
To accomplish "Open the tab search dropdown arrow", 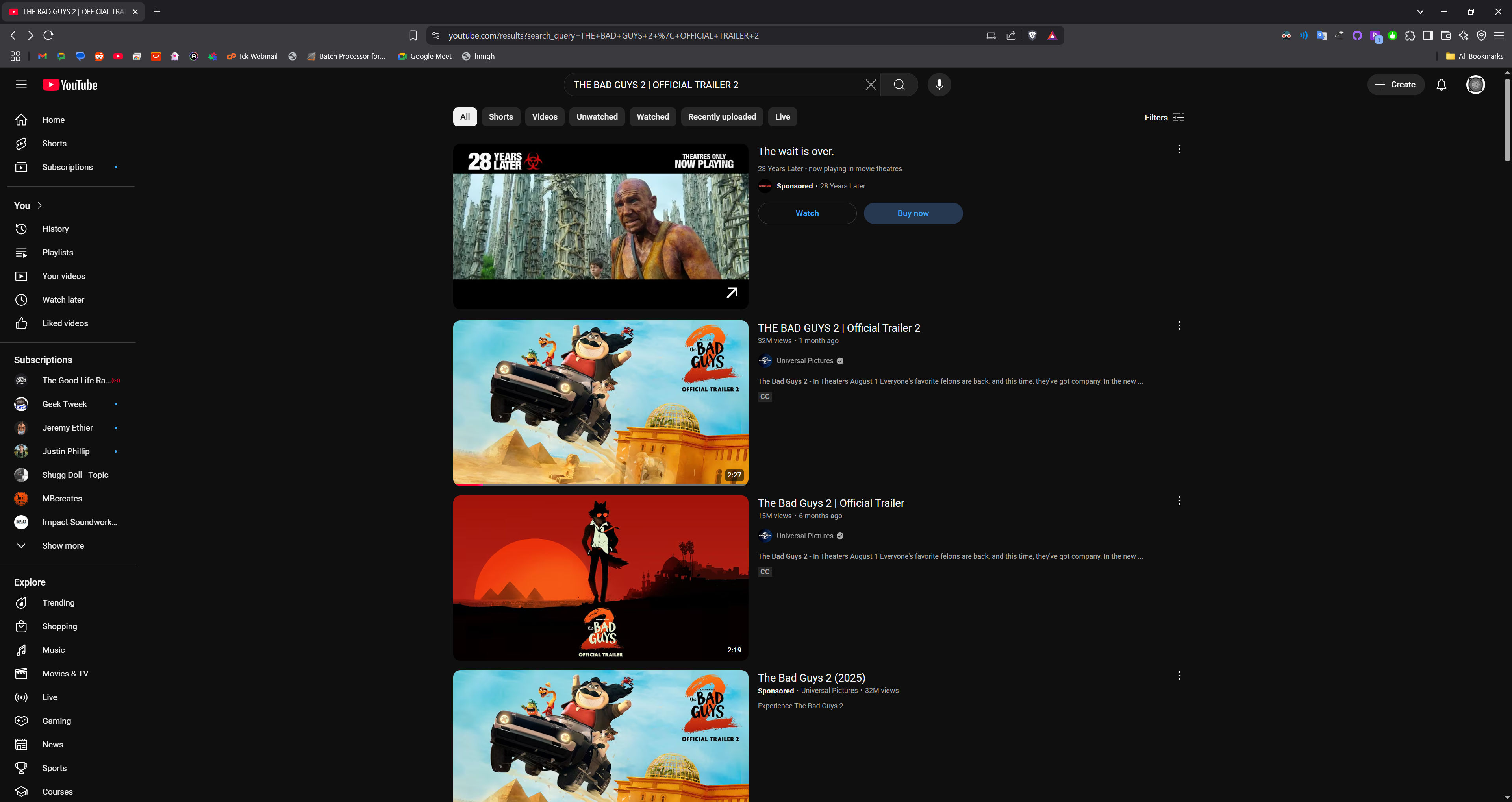I will (1420, 12).
